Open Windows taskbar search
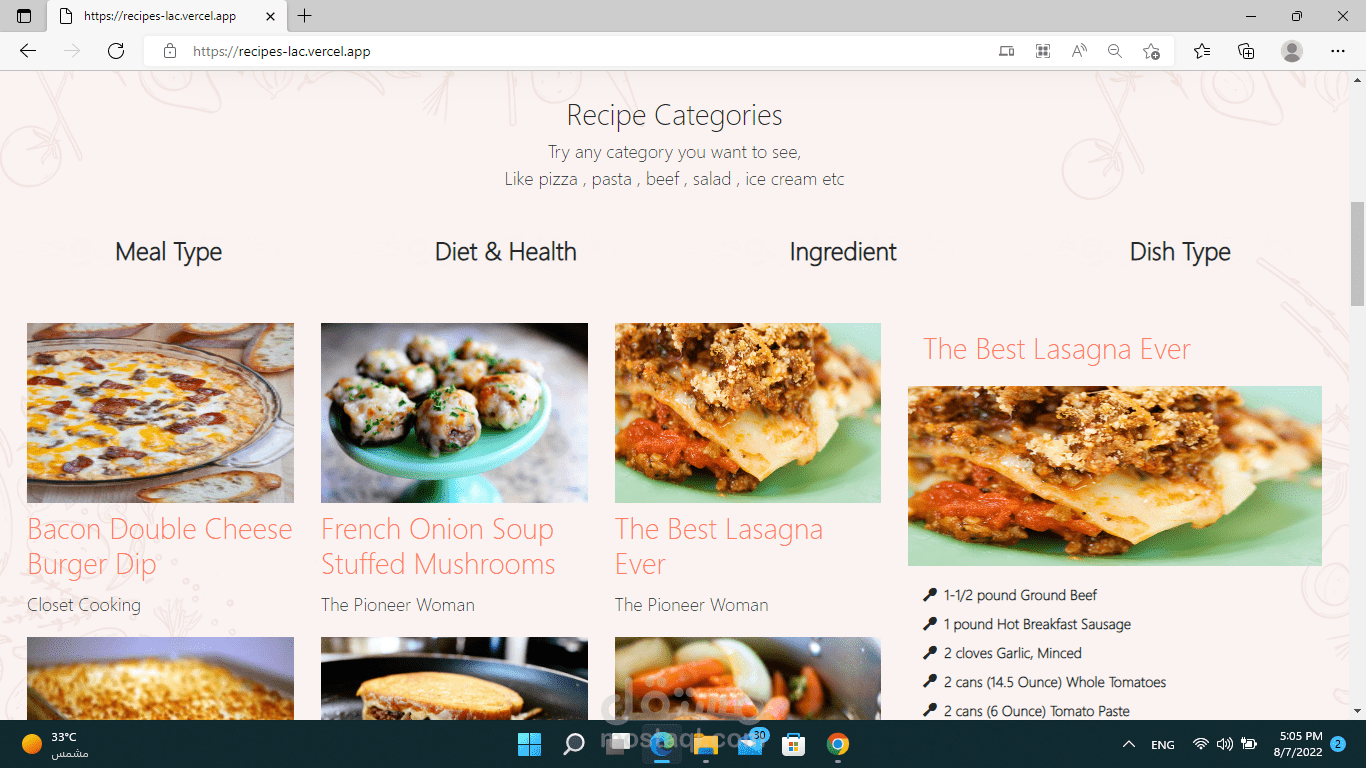Viewport: 1366px width, 768px height. point(574,744)
